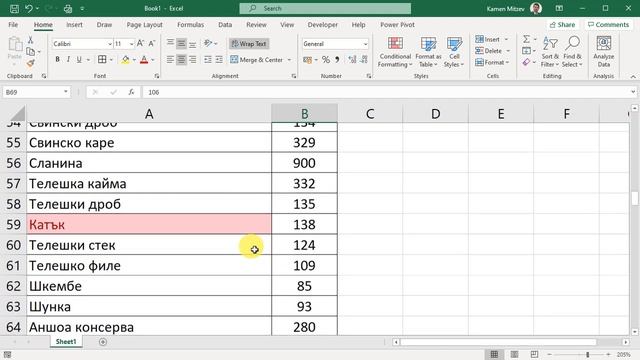Toggle Top Align

170,43
